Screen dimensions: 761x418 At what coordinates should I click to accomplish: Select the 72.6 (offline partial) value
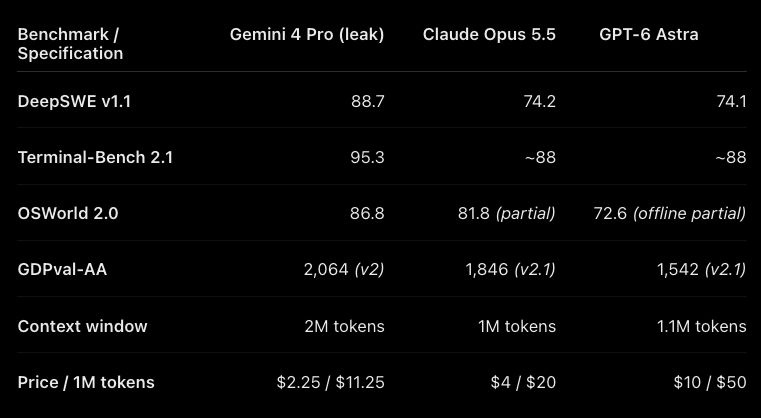click(670, 214)
